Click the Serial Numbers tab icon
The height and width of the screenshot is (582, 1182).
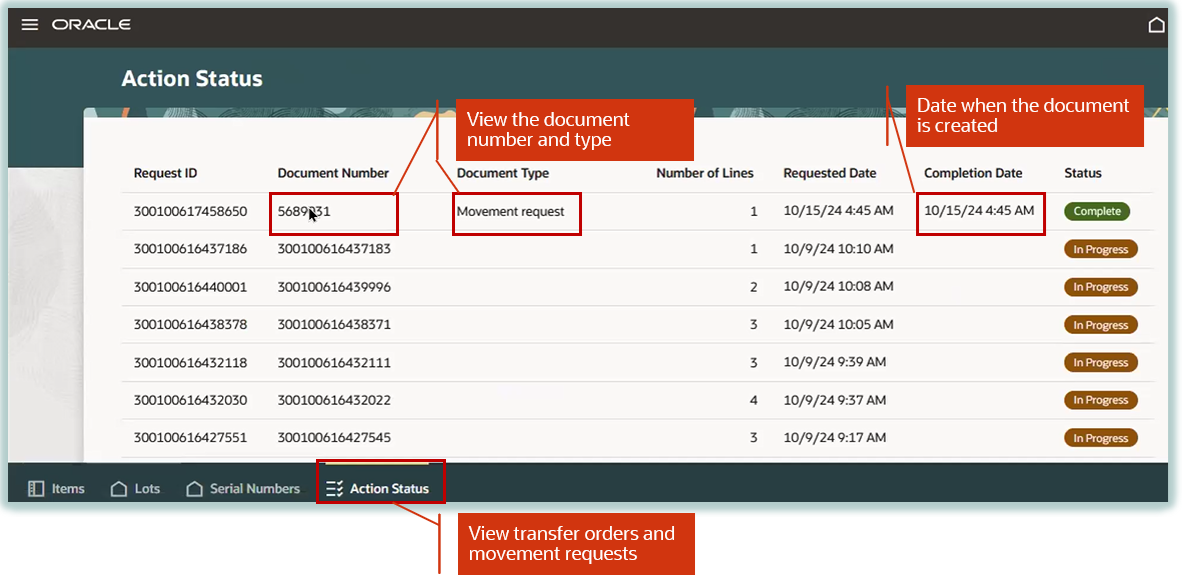tap(194, 489)
